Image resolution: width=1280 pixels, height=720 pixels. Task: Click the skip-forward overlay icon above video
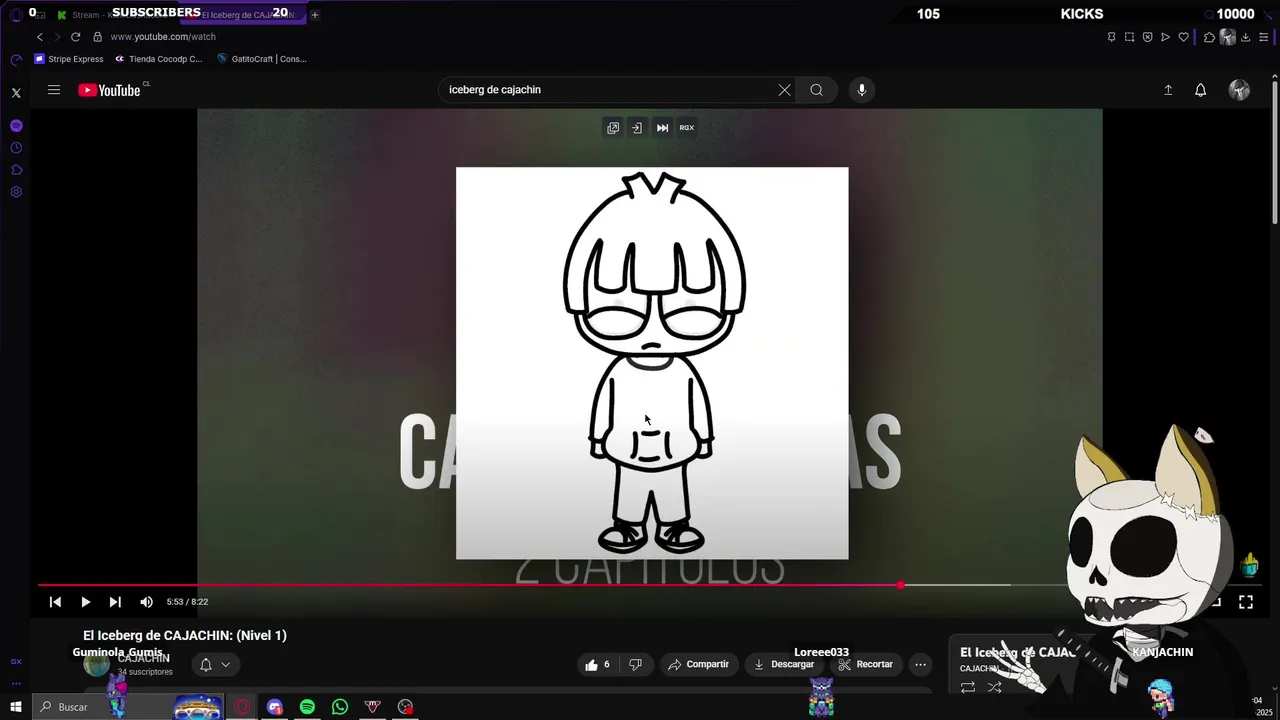[662, 128]
